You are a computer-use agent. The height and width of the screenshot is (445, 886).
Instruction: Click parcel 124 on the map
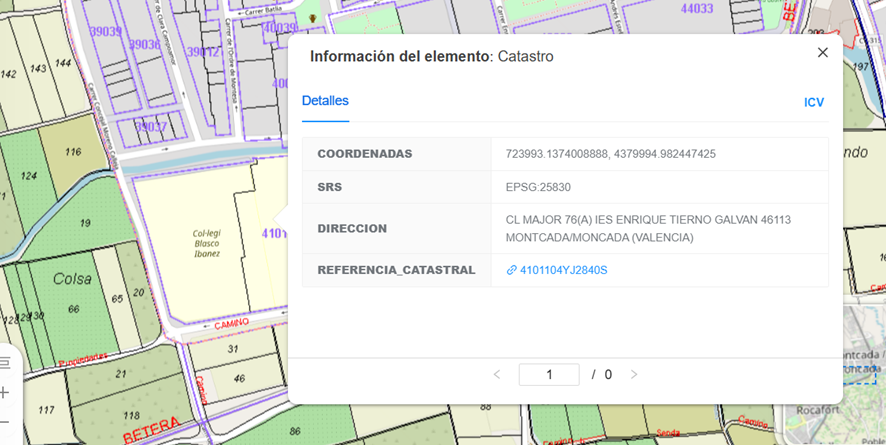[29, 176]
